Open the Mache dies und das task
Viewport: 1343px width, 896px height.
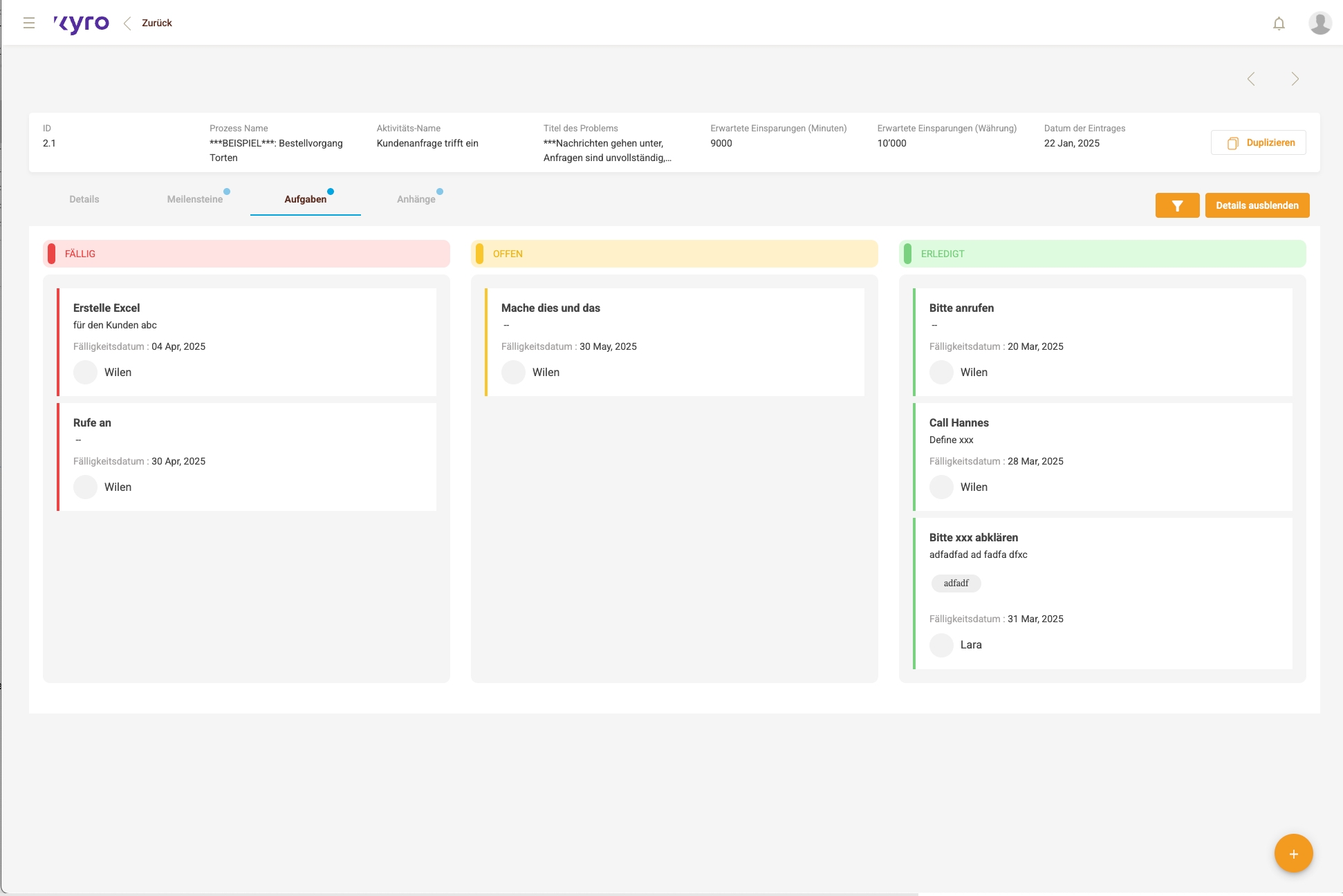click(x=674, y=342)
